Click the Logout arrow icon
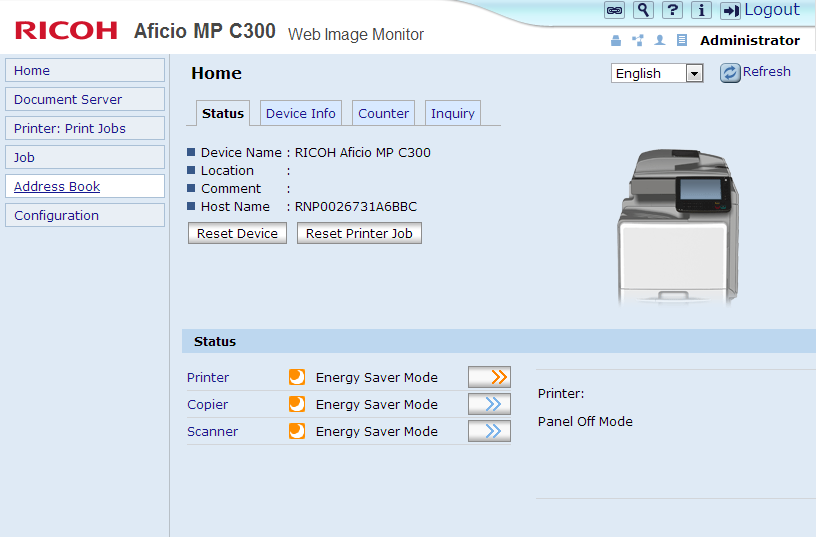 pos(730,10)
